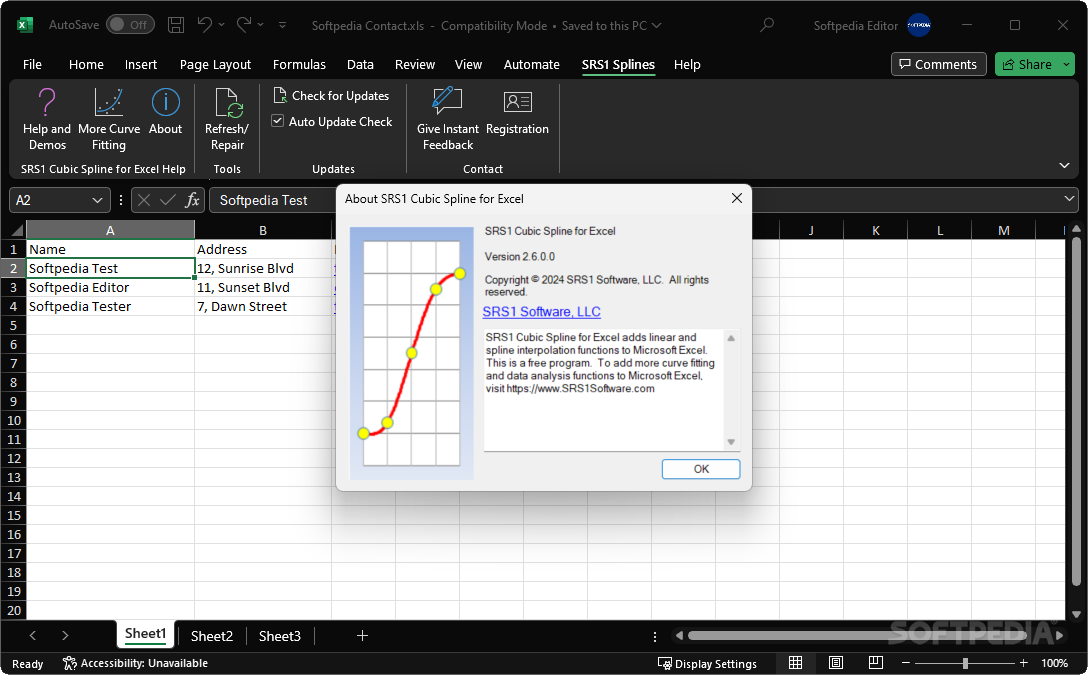Select cell with Softpedia Editor

110,287
